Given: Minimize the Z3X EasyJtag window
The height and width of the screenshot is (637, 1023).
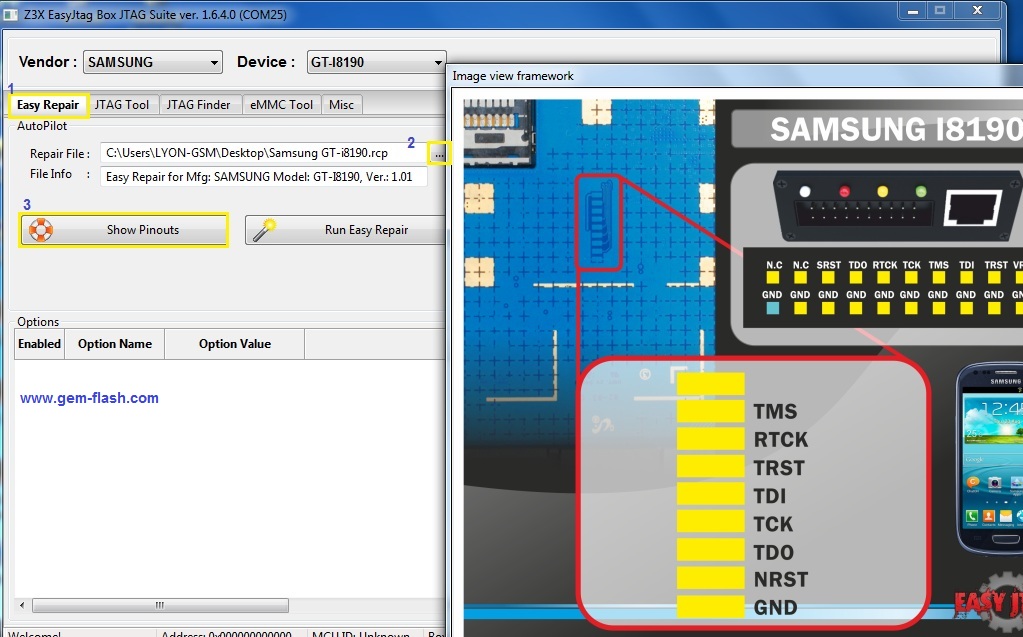Looking at the screenshot, I should pyautogui.click(x=913, y=10).
